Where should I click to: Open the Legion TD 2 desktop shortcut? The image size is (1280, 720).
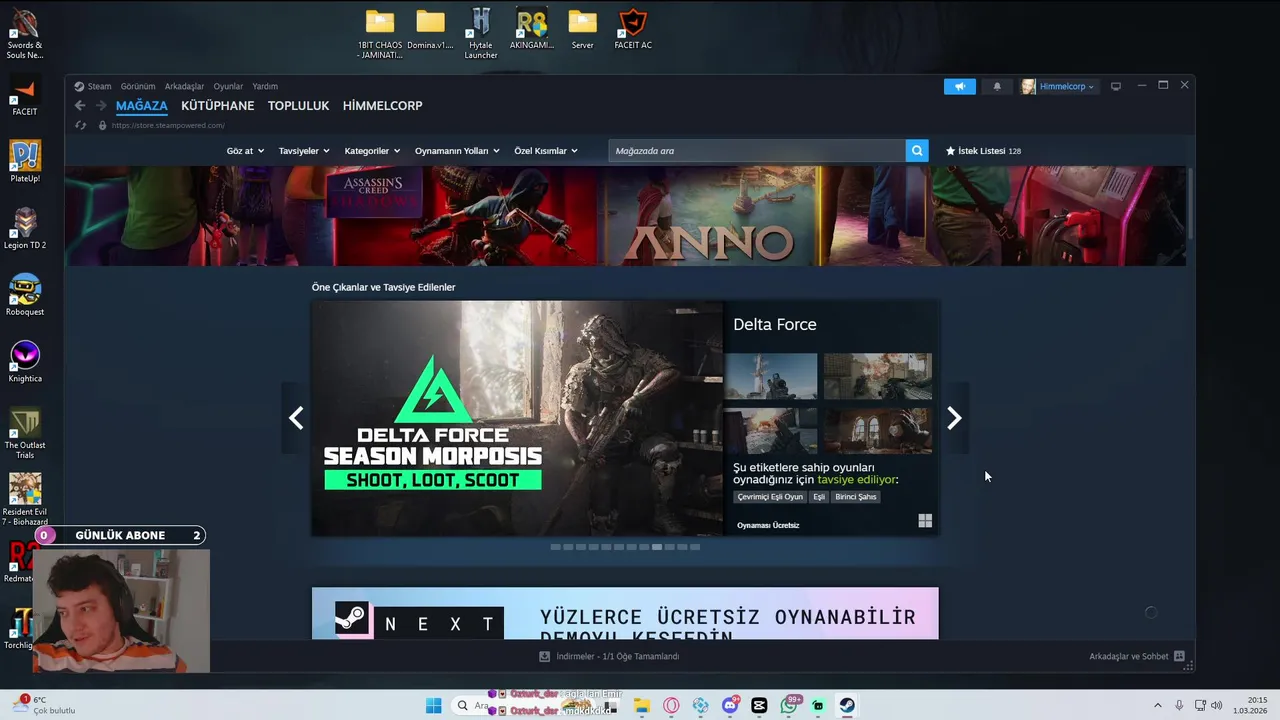(x=25, y=229)
